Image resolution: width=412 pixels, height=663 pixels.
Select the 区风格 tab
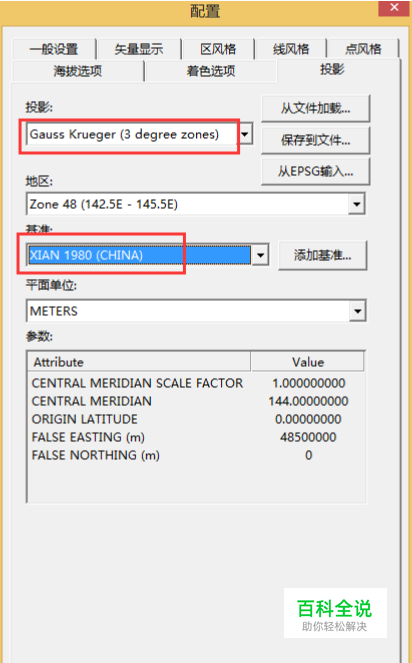(x=218, y=49)
